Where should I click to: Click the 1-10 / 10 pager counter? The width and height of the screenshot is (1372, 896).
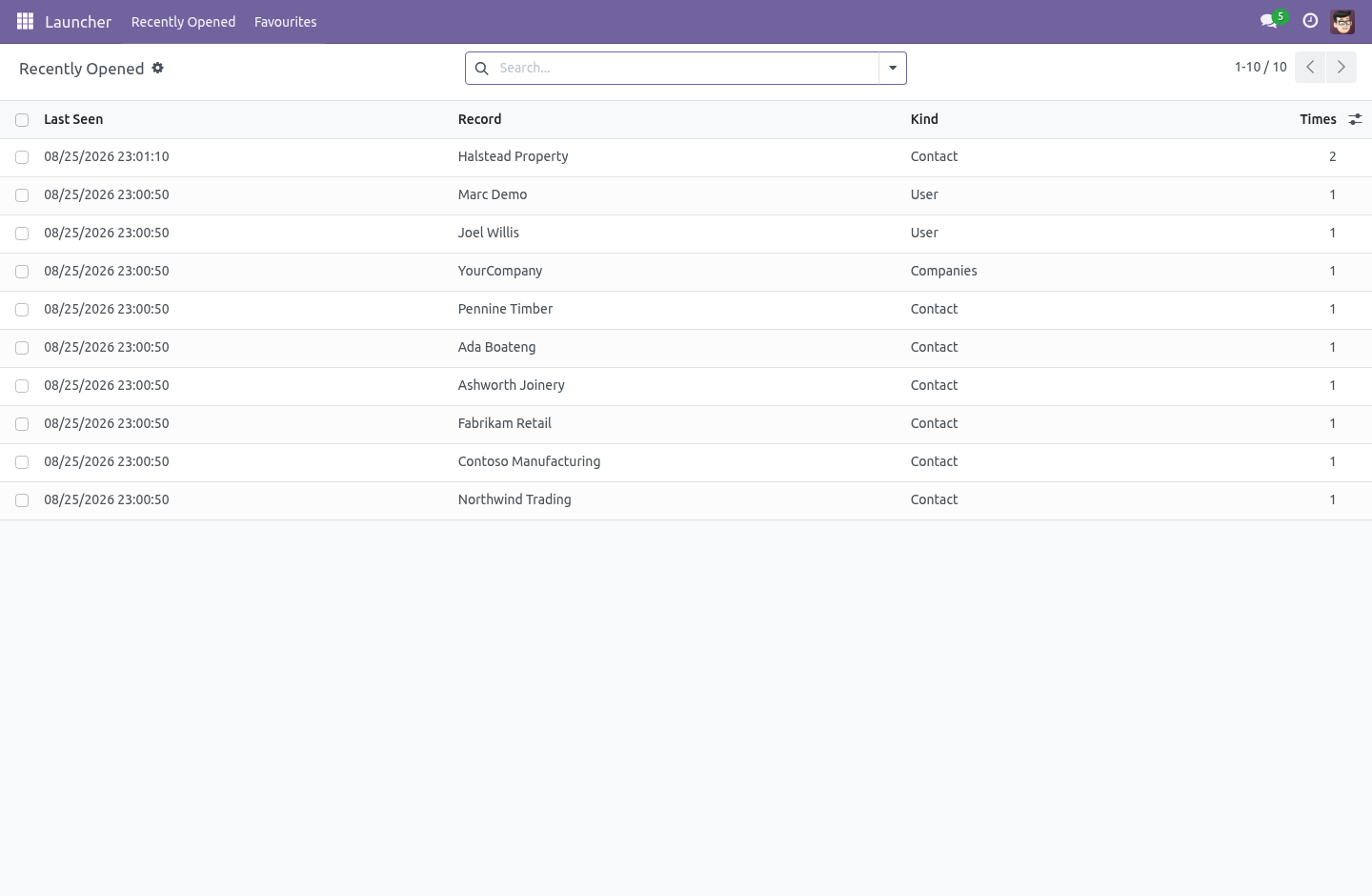tap(1261, 67)
